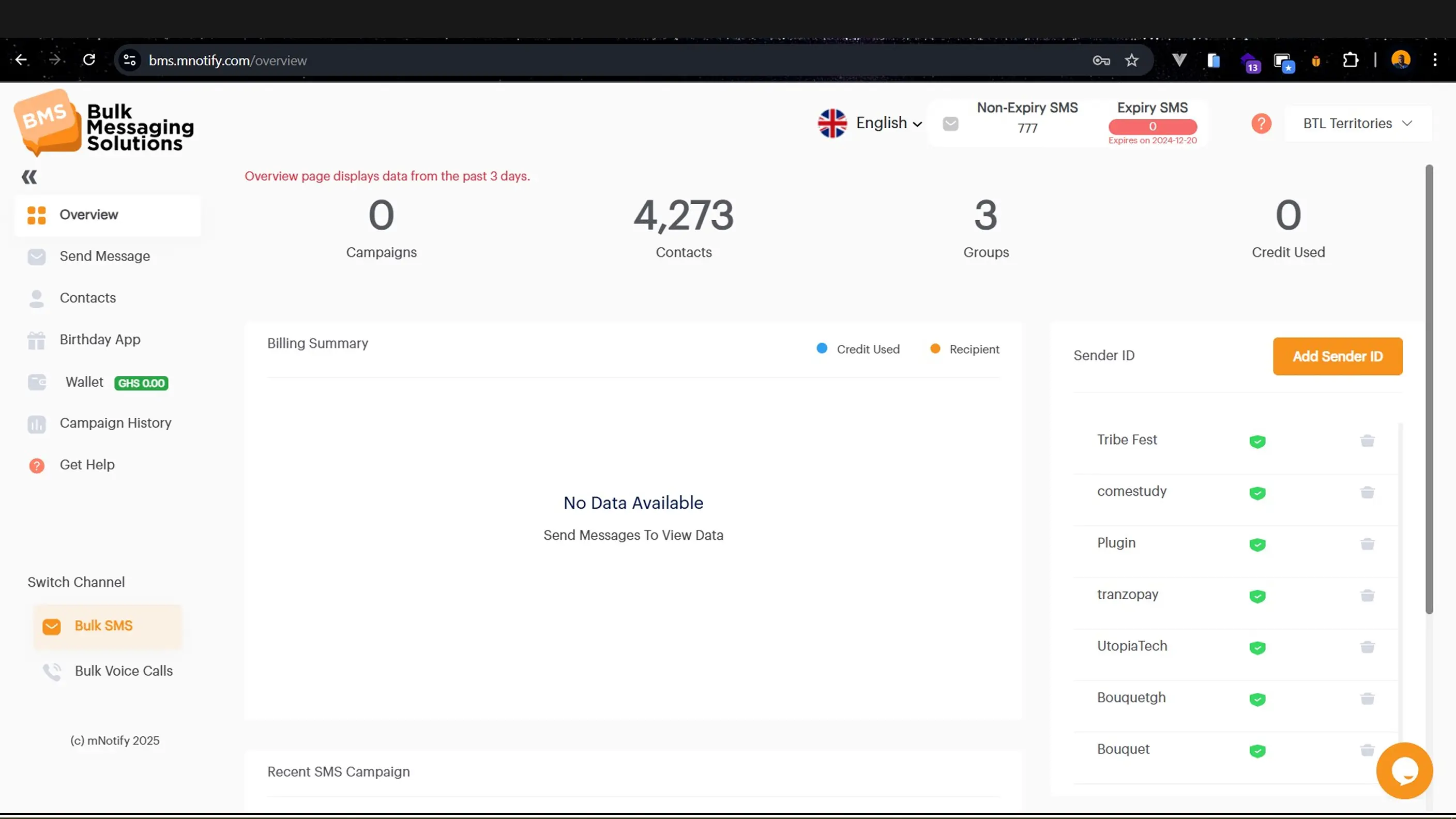This screenshot has height=819, width=1456.
Task: Open browser extensions puzzle icon
Action: click(x=1349, y=60)
